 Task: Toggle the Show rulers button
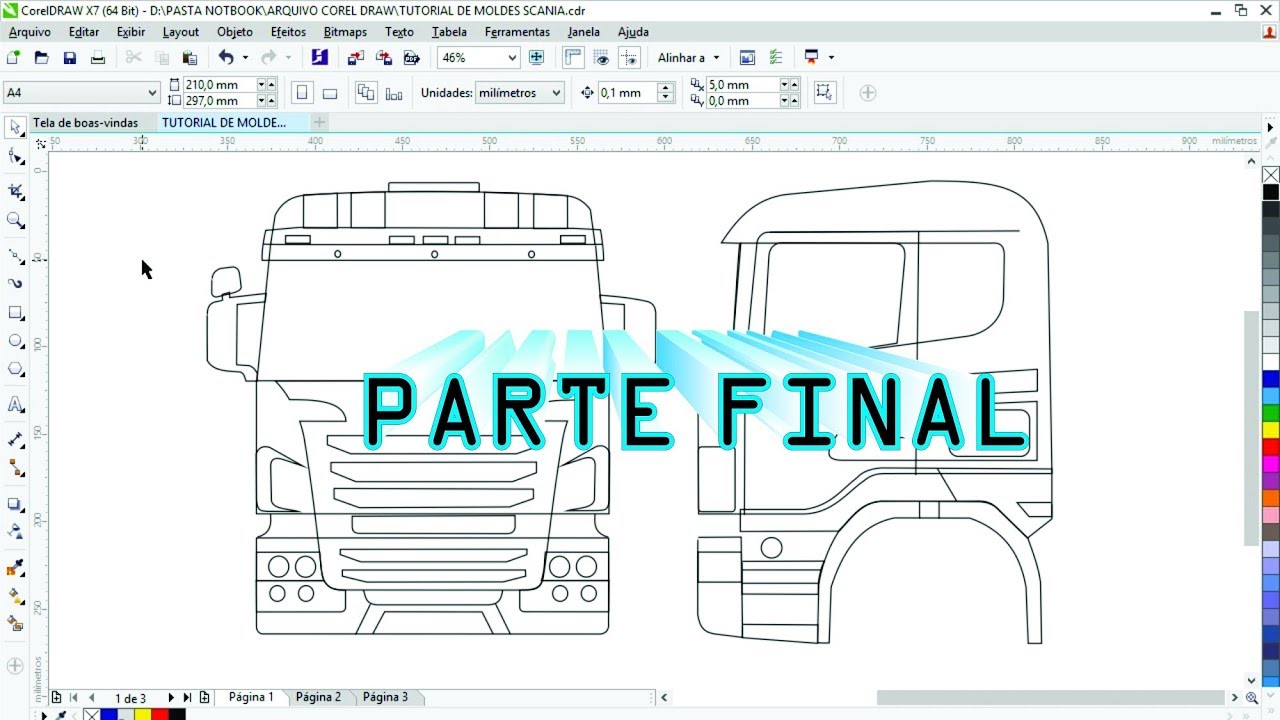[574, 58]
